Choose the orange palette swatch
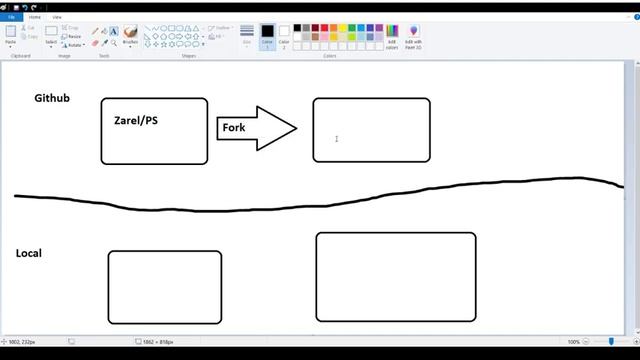Screen dimensions: 640x360 333,28
